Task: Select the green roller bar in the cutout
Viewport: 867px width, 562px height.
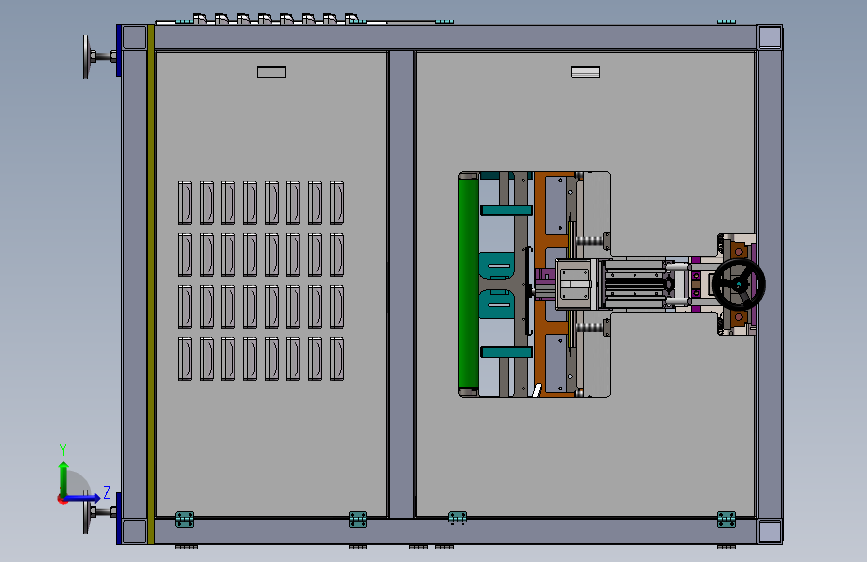Action: [x=468, y=284]
